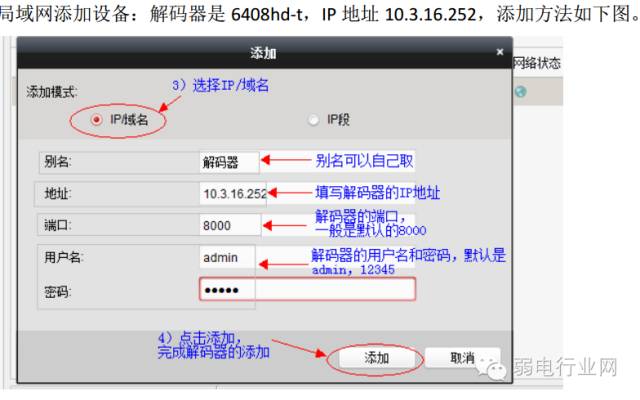This screenshot has height=400, width=640.
Task: Click the 别名 field containing 解码器
Action: click(x=229, y=162)
